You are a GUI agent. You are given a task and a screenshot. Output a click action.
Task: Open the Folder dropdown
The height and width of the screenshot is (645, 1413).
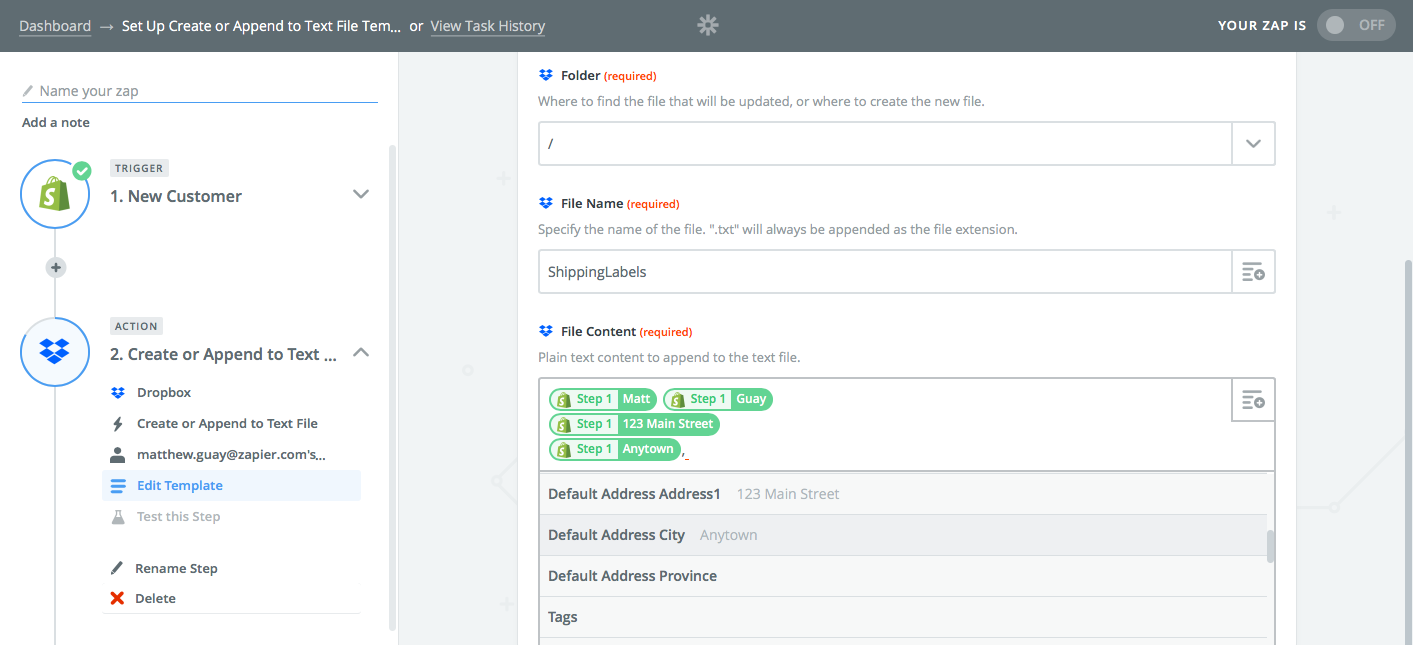click(1253, 144)
